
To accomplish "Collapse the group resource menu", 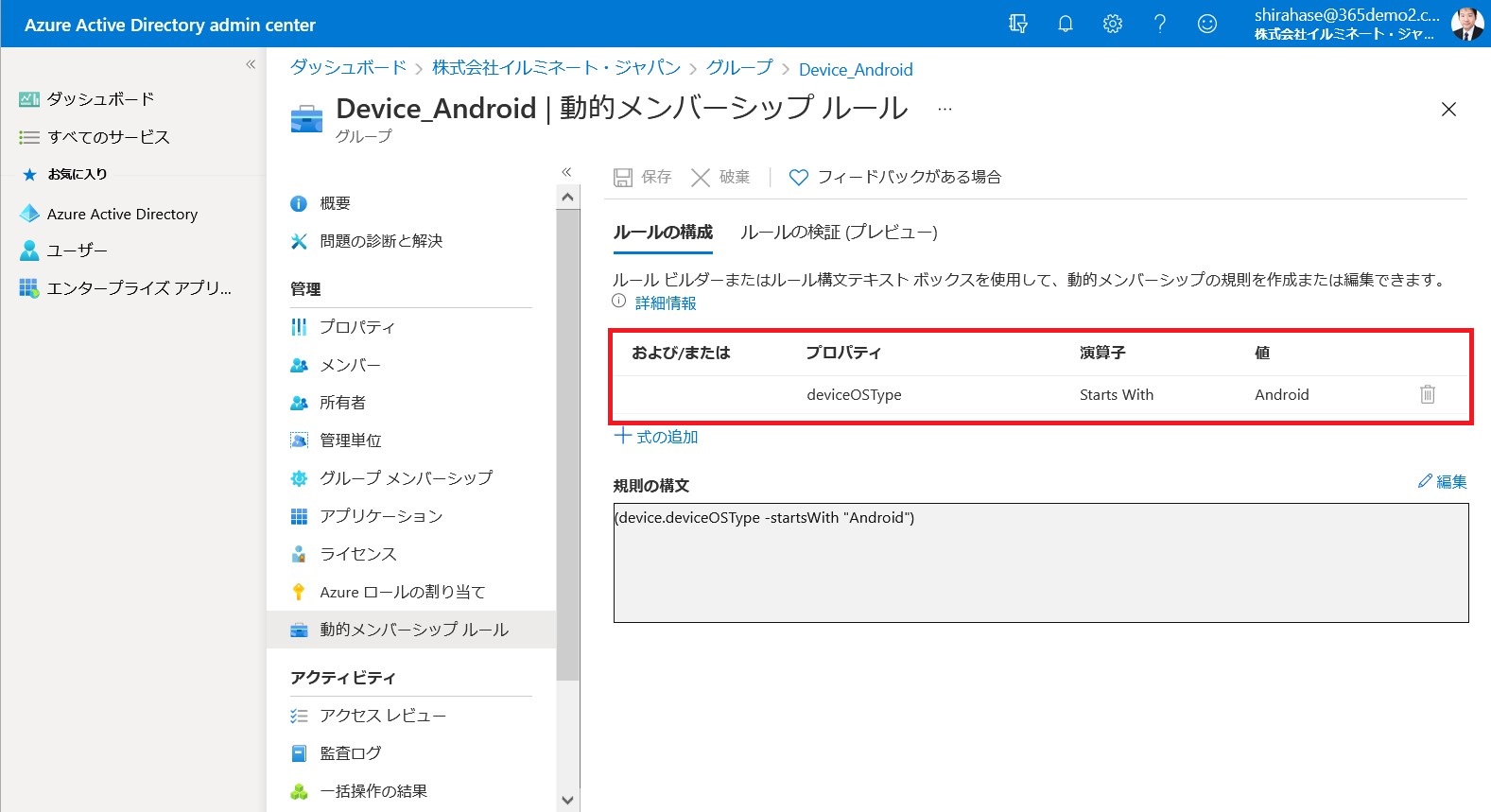I will point(566,172).
